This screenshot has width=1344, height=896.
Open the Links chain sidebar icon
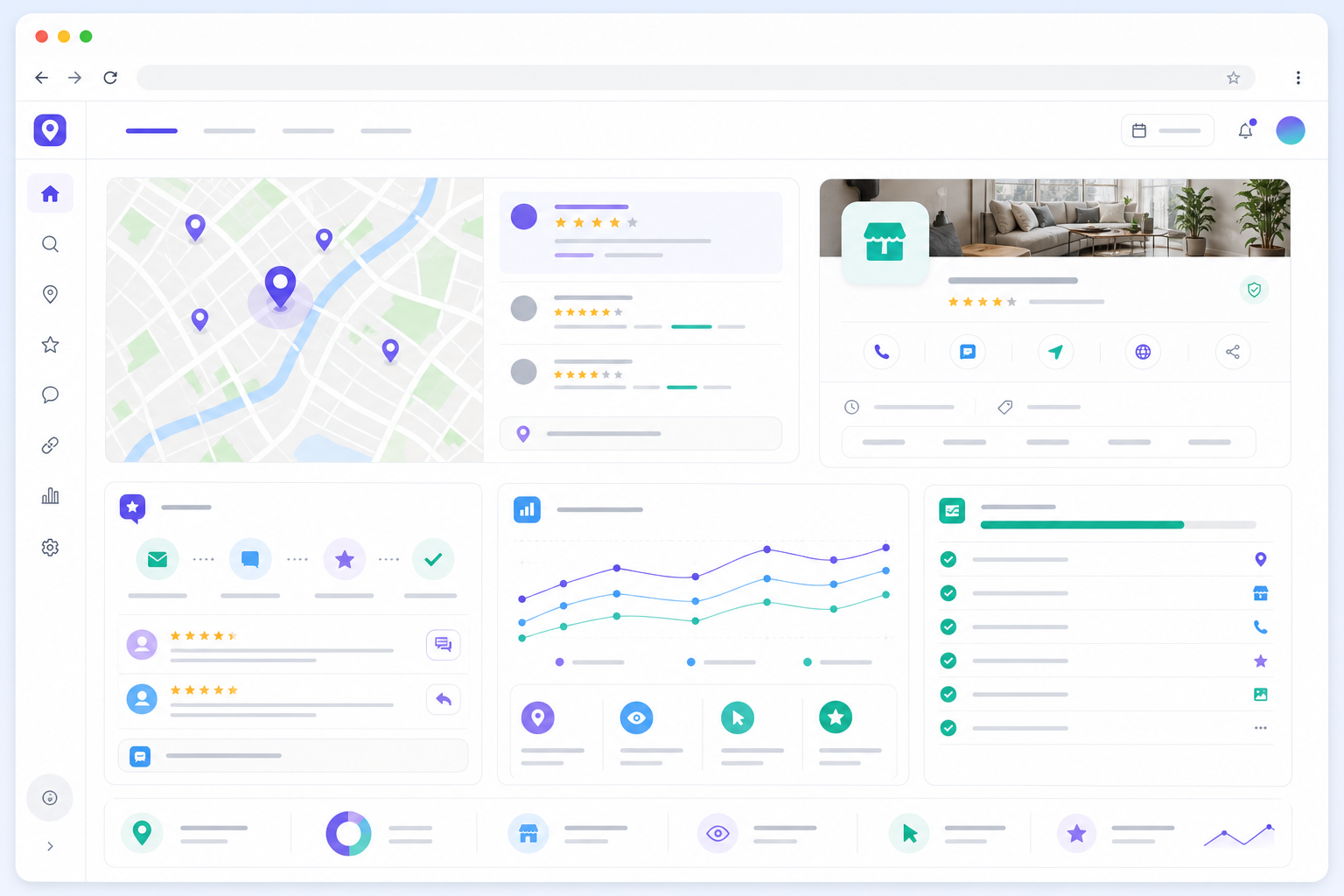[x=50, y=445]
